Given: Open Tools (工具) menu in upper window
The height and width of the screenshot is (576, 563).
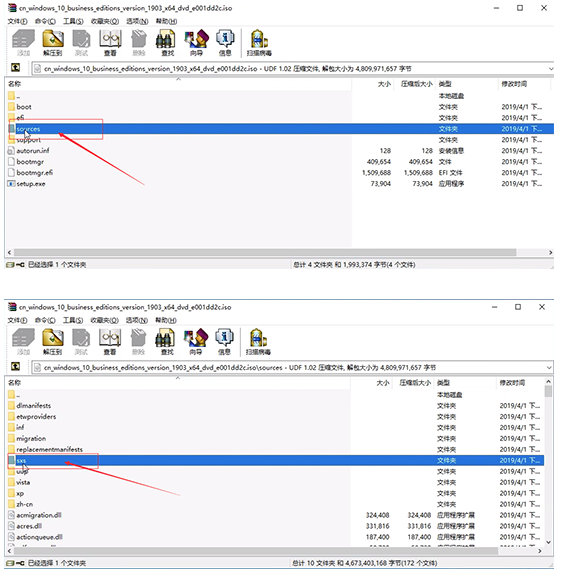Looking at the screenshot, I should point(73,21).
